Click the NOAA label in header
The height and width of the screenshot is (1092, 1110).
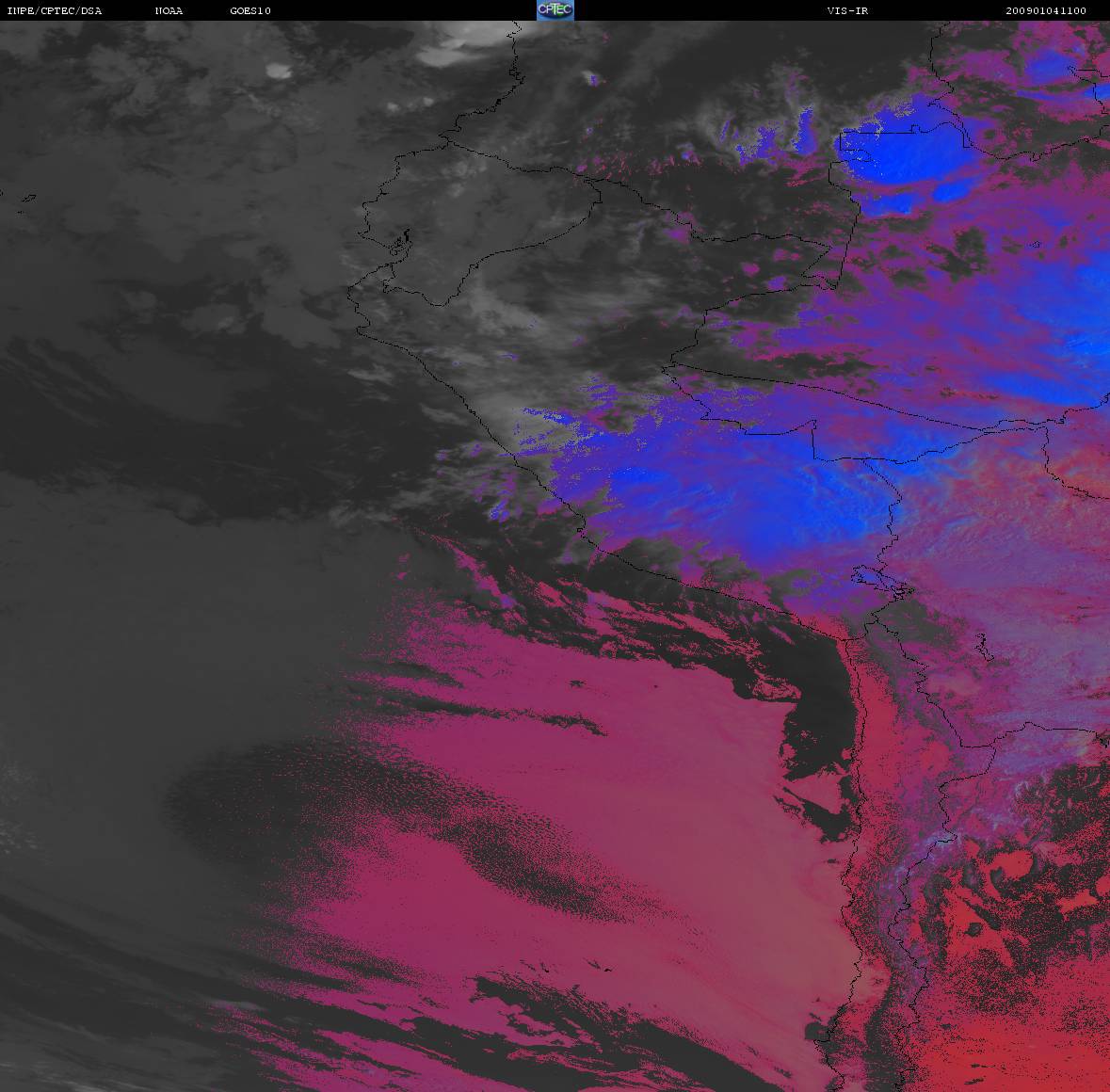tap(169, 10)
